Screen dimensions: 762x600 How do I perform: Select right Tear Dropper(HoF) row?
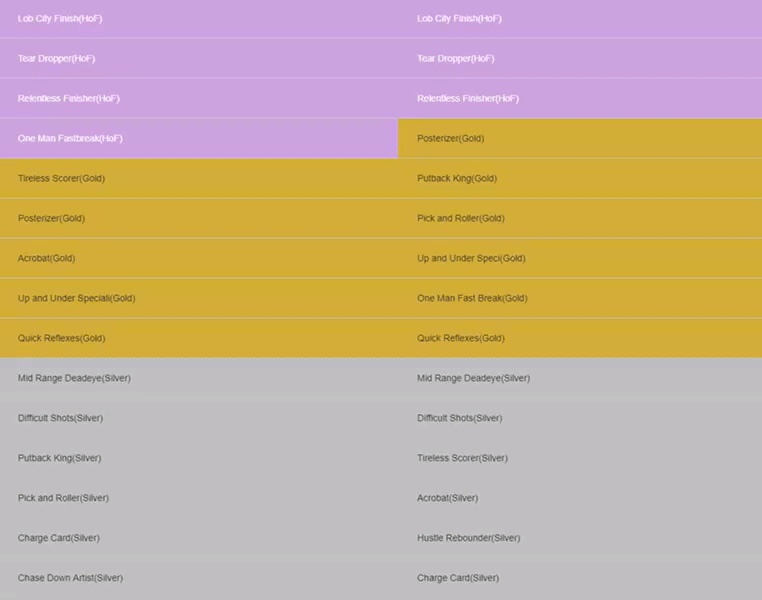580,58
